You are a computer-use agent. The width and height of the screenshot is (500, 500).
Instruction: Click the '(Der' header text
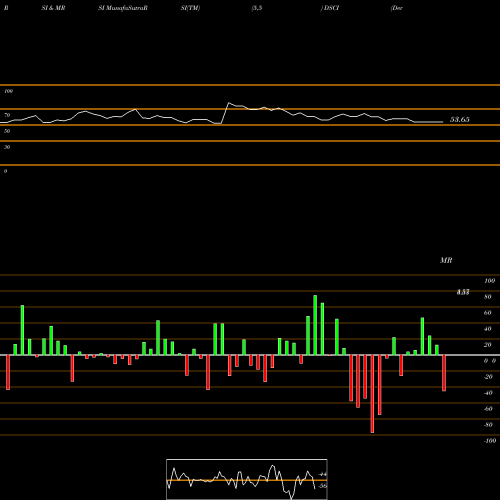pyautogui.click(x=397, y=8)
